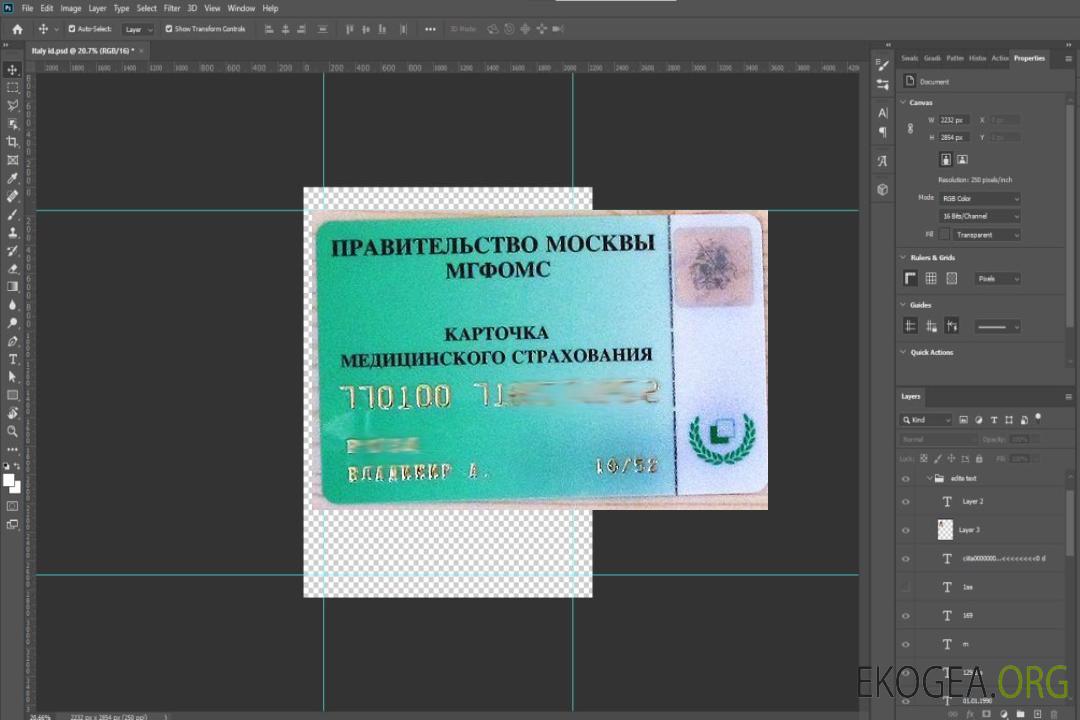
Task: Open the Image menu
Action: (x=71, y=8)
